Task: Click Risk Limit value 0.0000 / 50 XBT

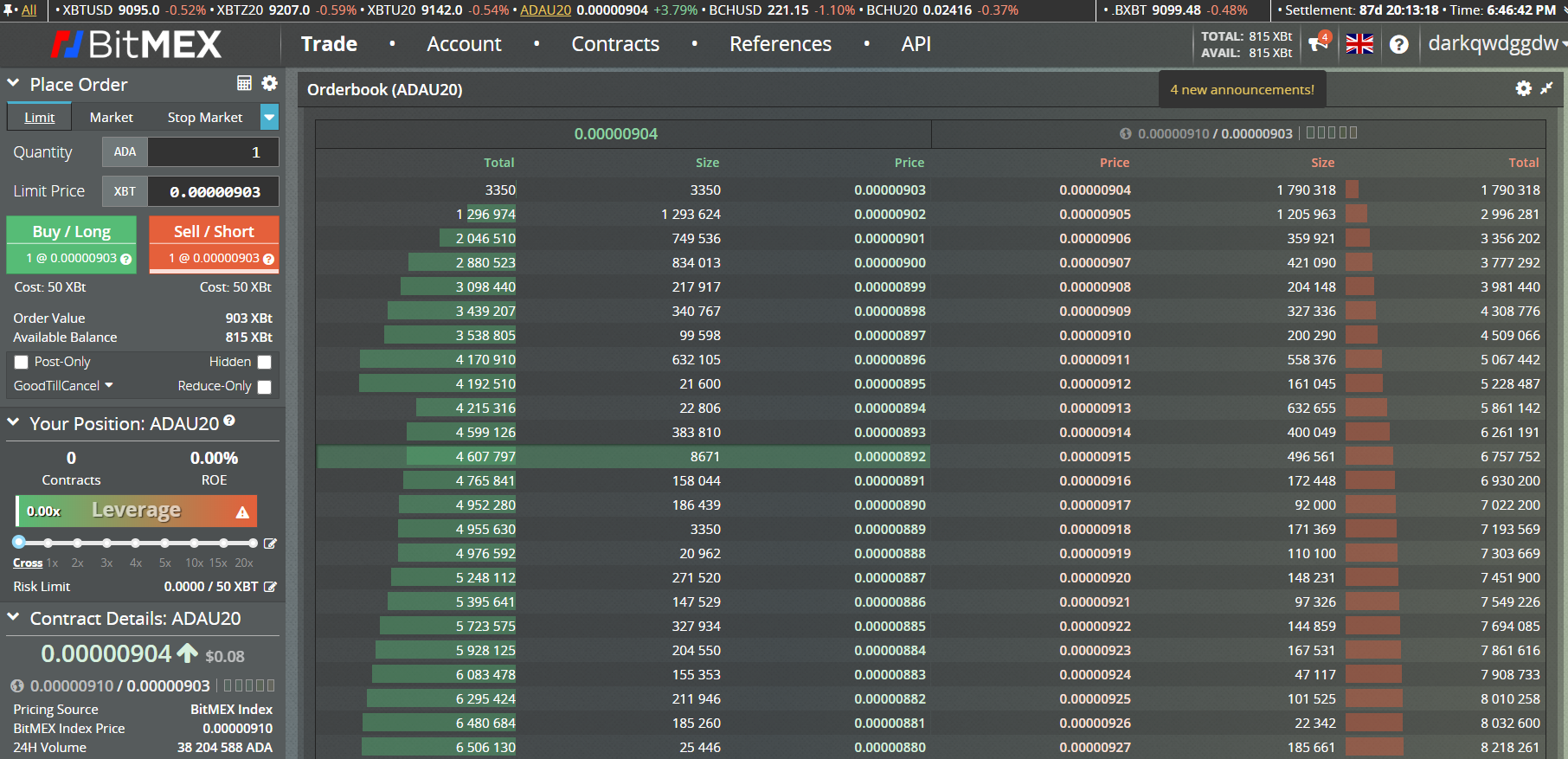Action: (210, 587)
